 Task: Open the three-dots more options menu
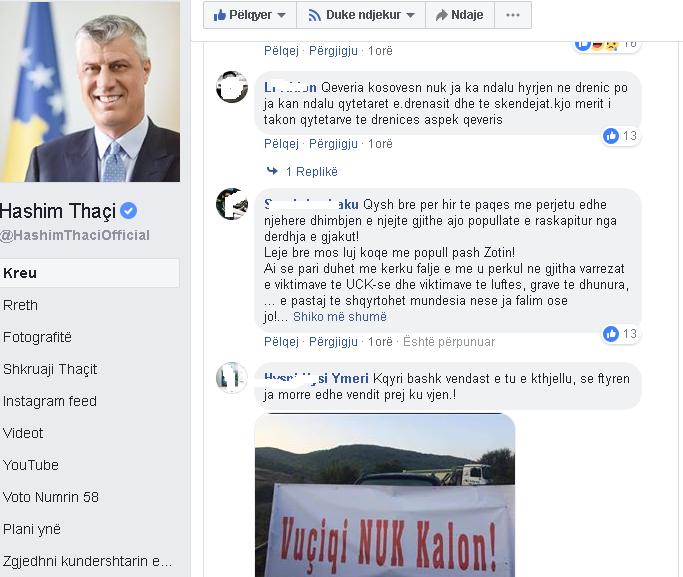tap(513, 15)
